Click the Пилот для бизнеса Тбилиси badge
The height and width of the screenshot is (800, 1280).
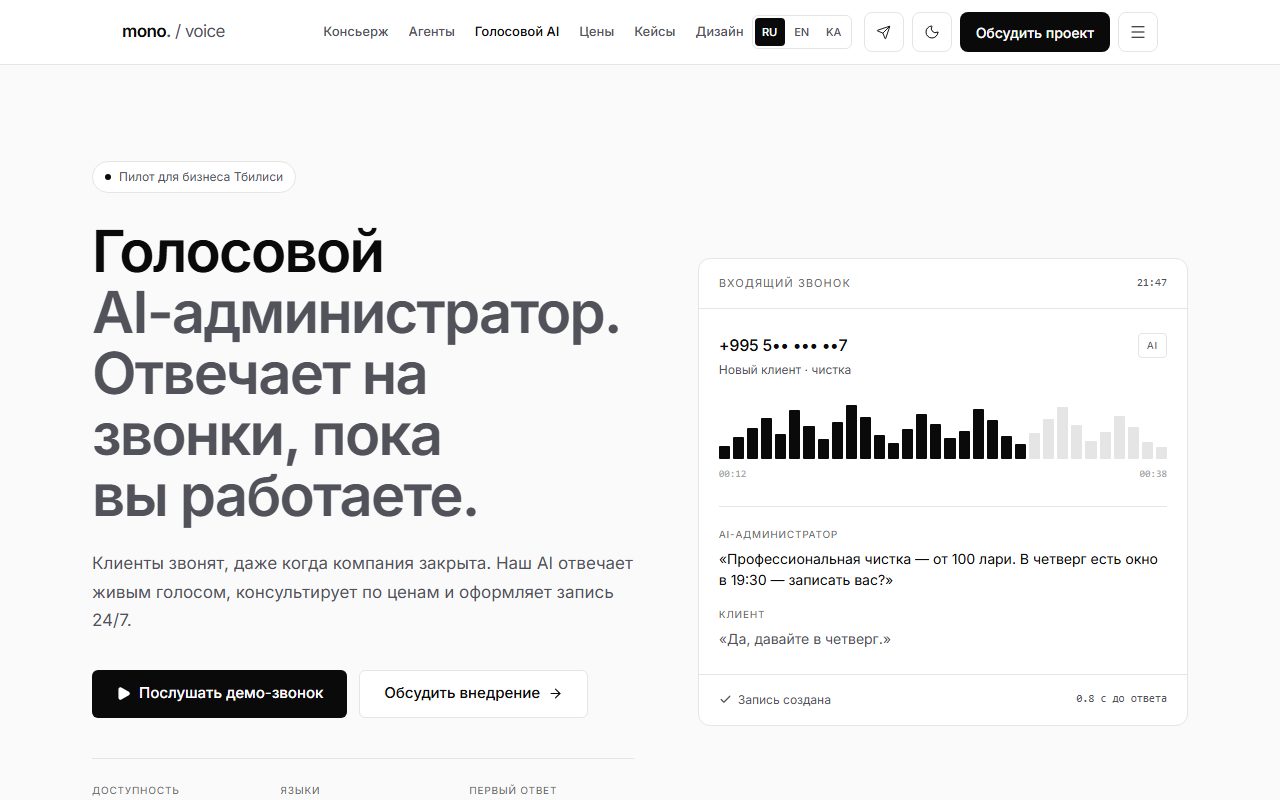pyautogui.click(x=194, y=177)
